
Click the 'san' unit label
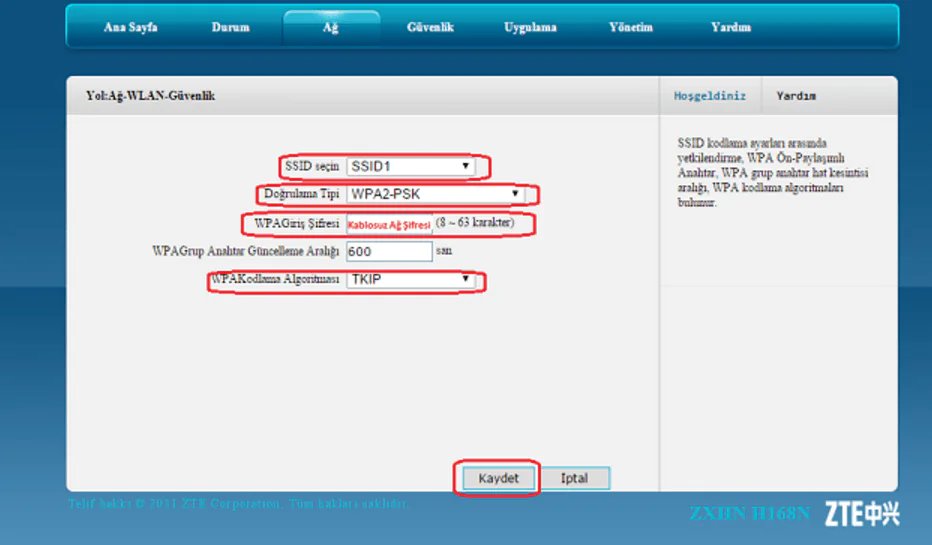click(x=444, y=250)
